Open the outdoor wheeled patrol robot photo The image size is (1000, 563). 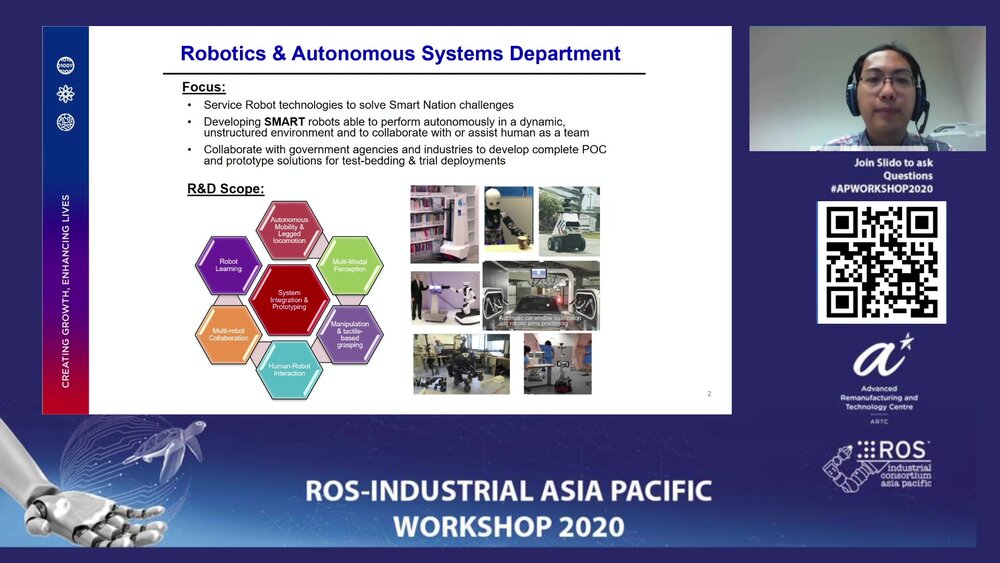(569, 221)
